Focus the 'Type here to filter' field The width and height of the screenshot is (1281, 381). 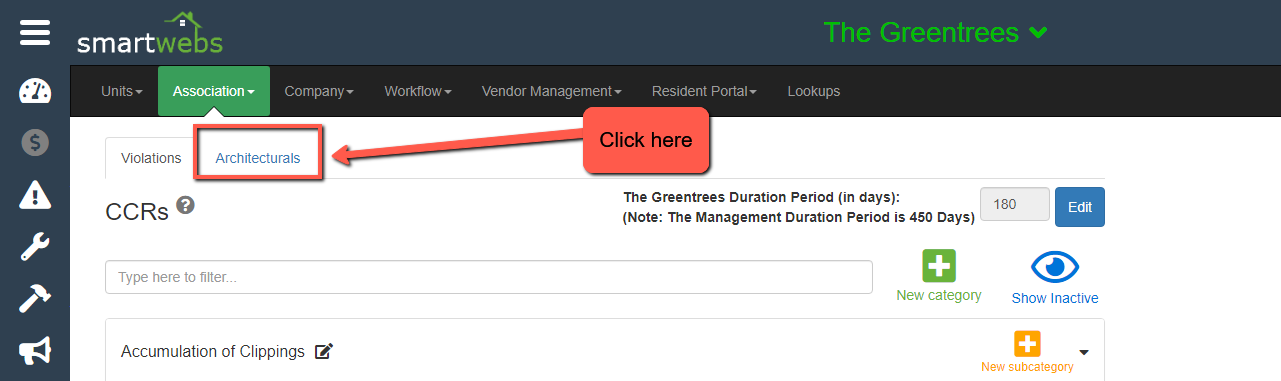click(489, 277)
